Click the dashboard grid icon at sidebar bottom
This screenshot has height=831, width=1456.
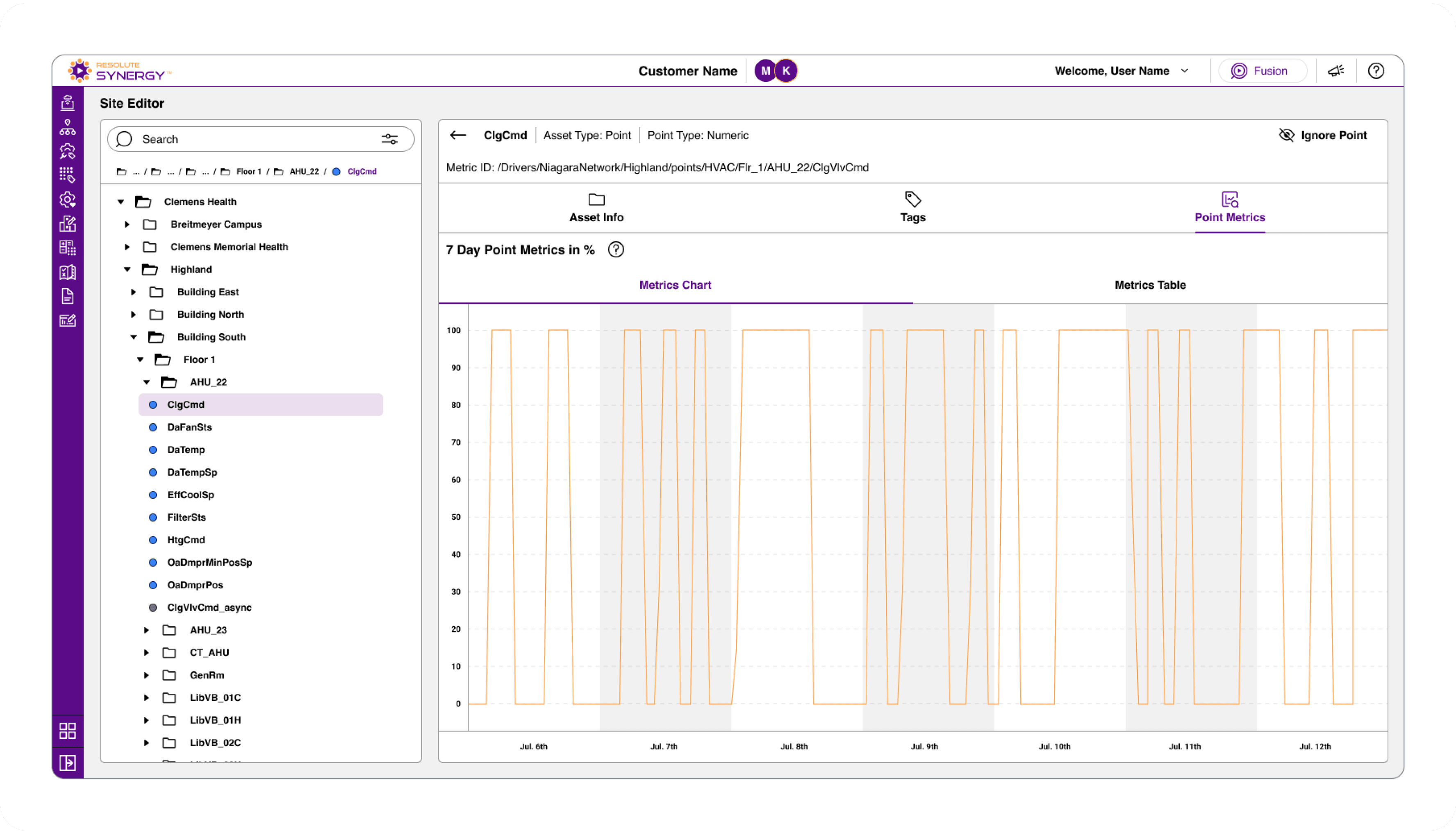67,731
